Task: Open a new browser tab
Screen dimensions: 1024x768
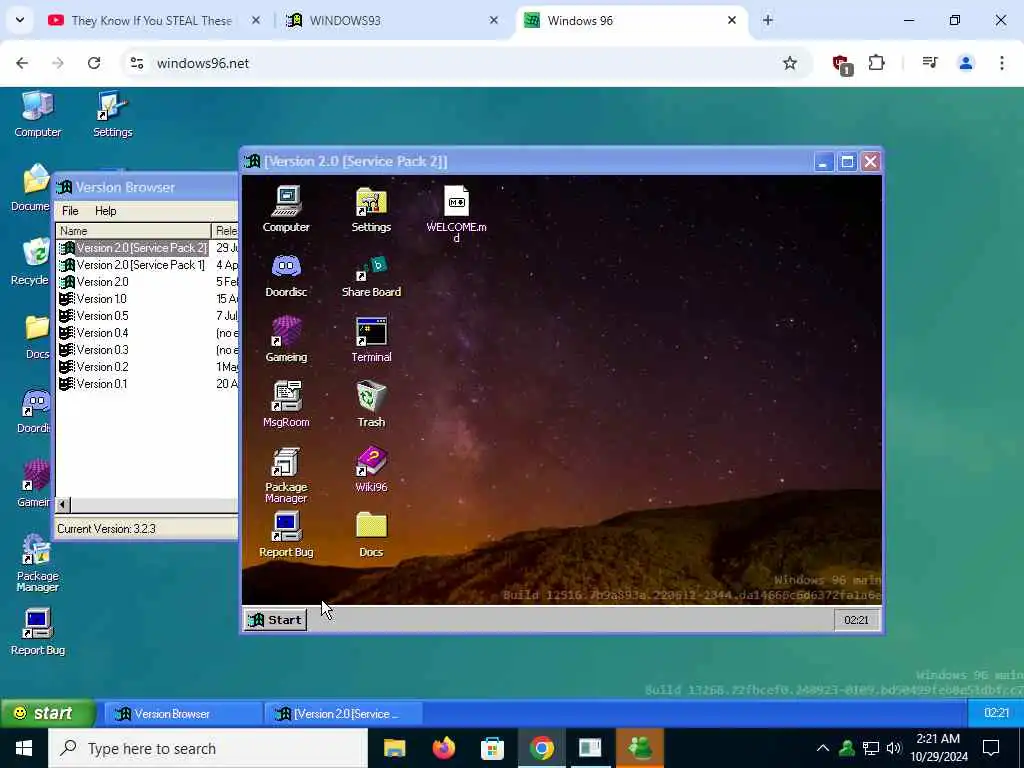Action: click(x=768, y=20)
